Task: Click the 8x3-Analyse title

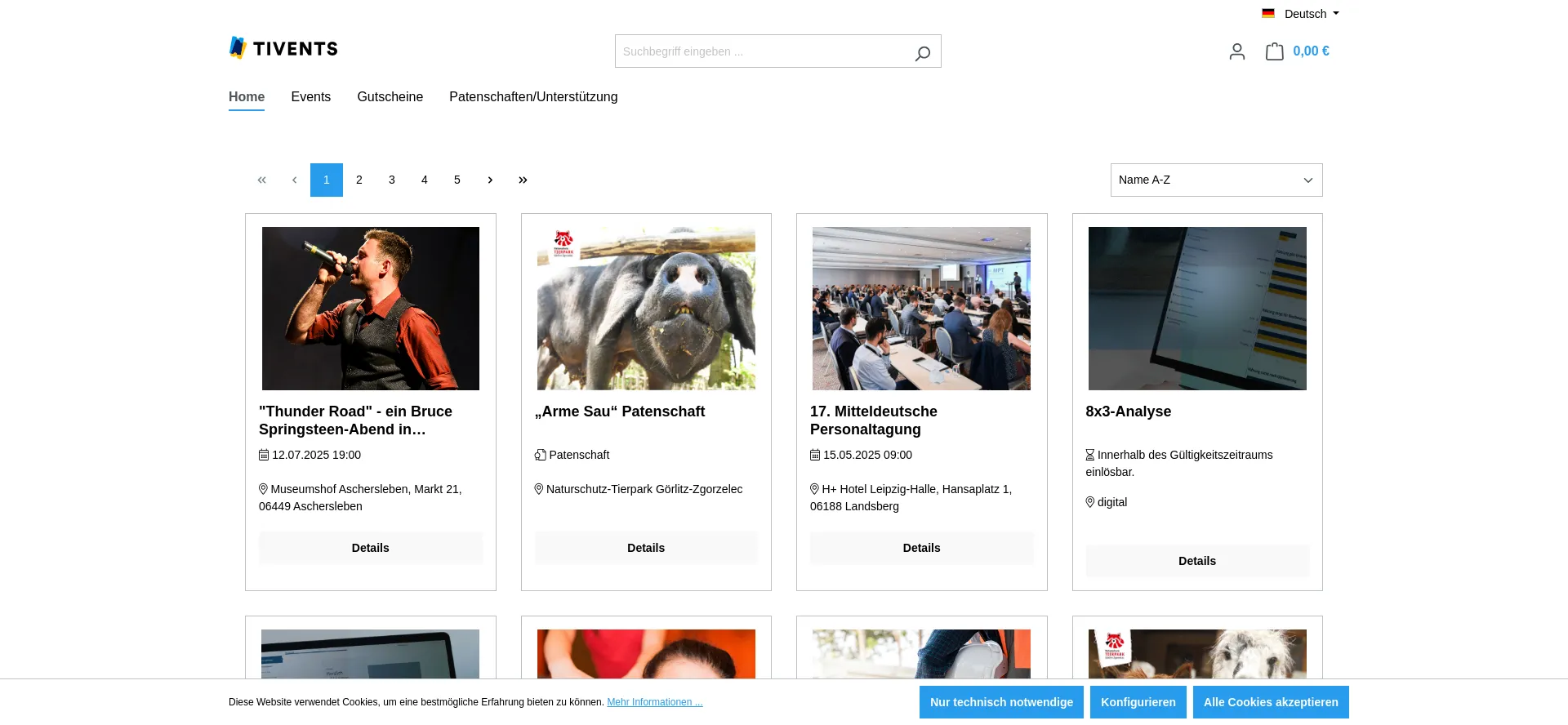Action: (x=1129, y=411)
